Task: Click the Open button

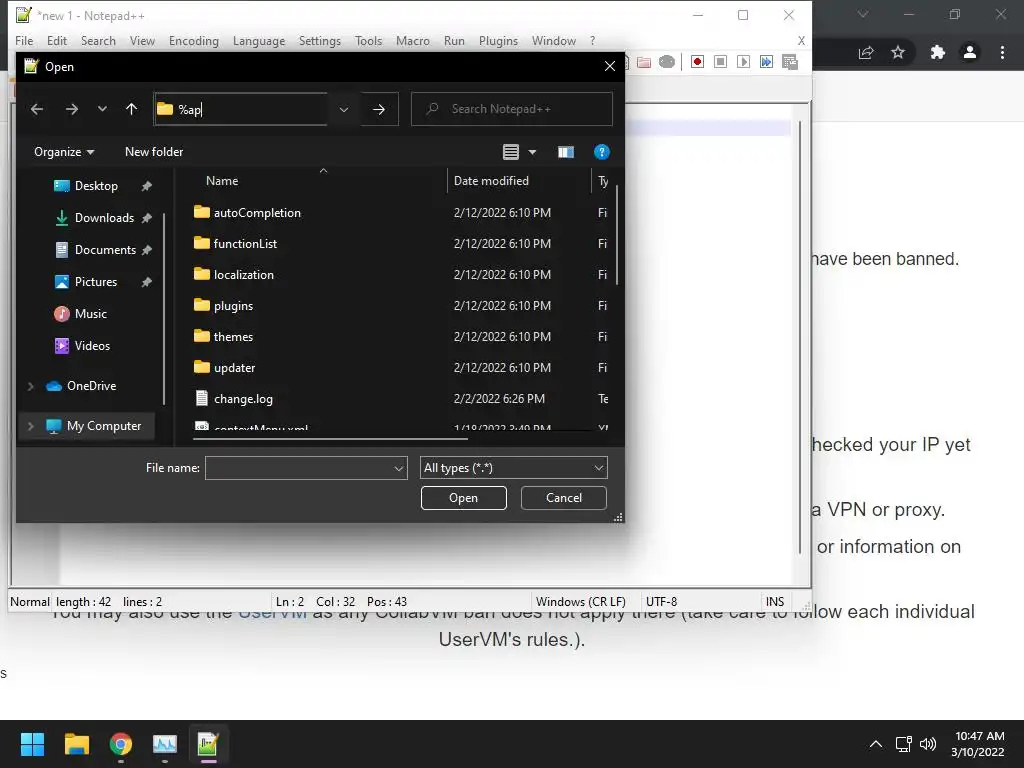Action: (x=464, y=498)
